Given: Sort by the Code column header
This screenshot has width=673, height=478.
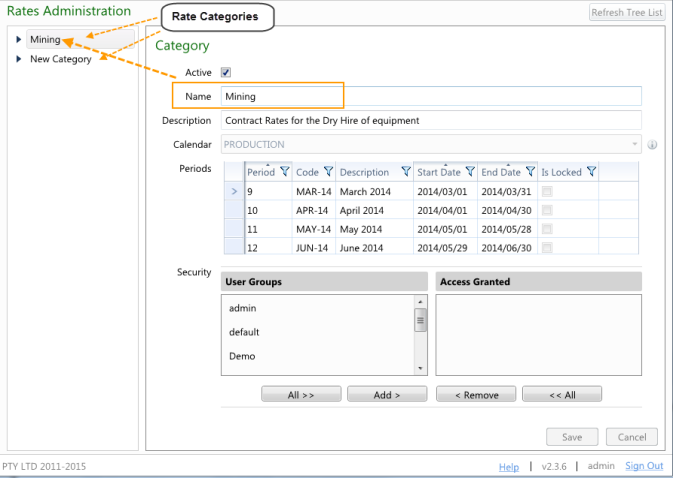Looking at the screenshot, I should tap(307, 172).
